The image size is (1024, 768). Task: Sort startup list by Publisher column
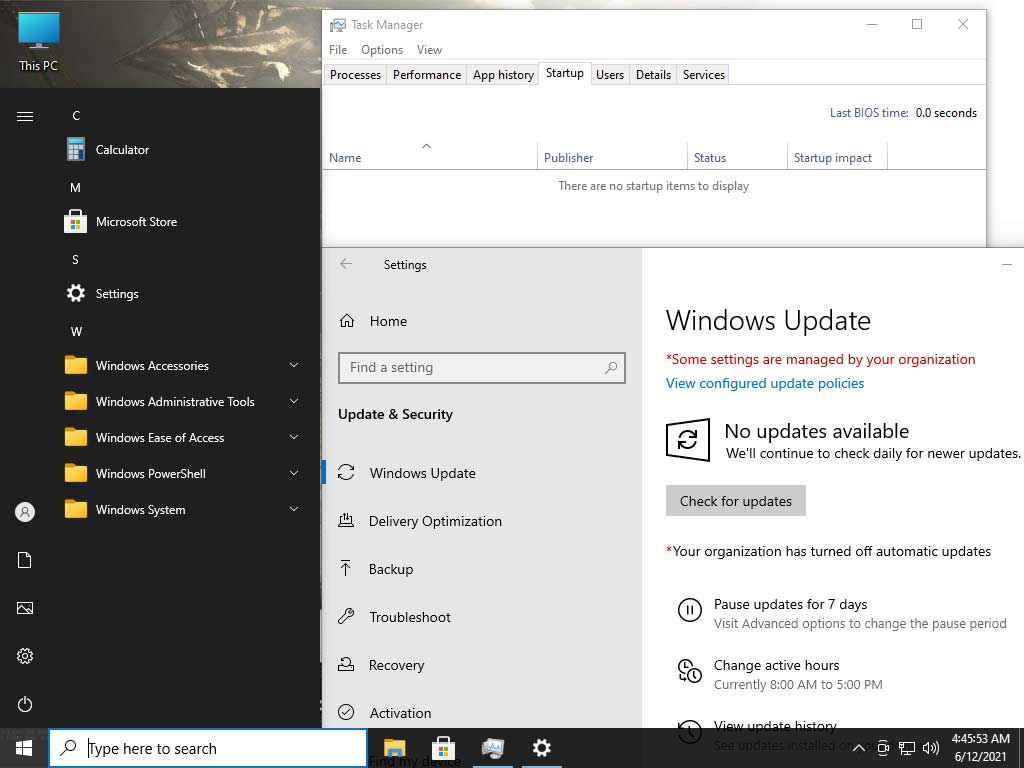612,157
